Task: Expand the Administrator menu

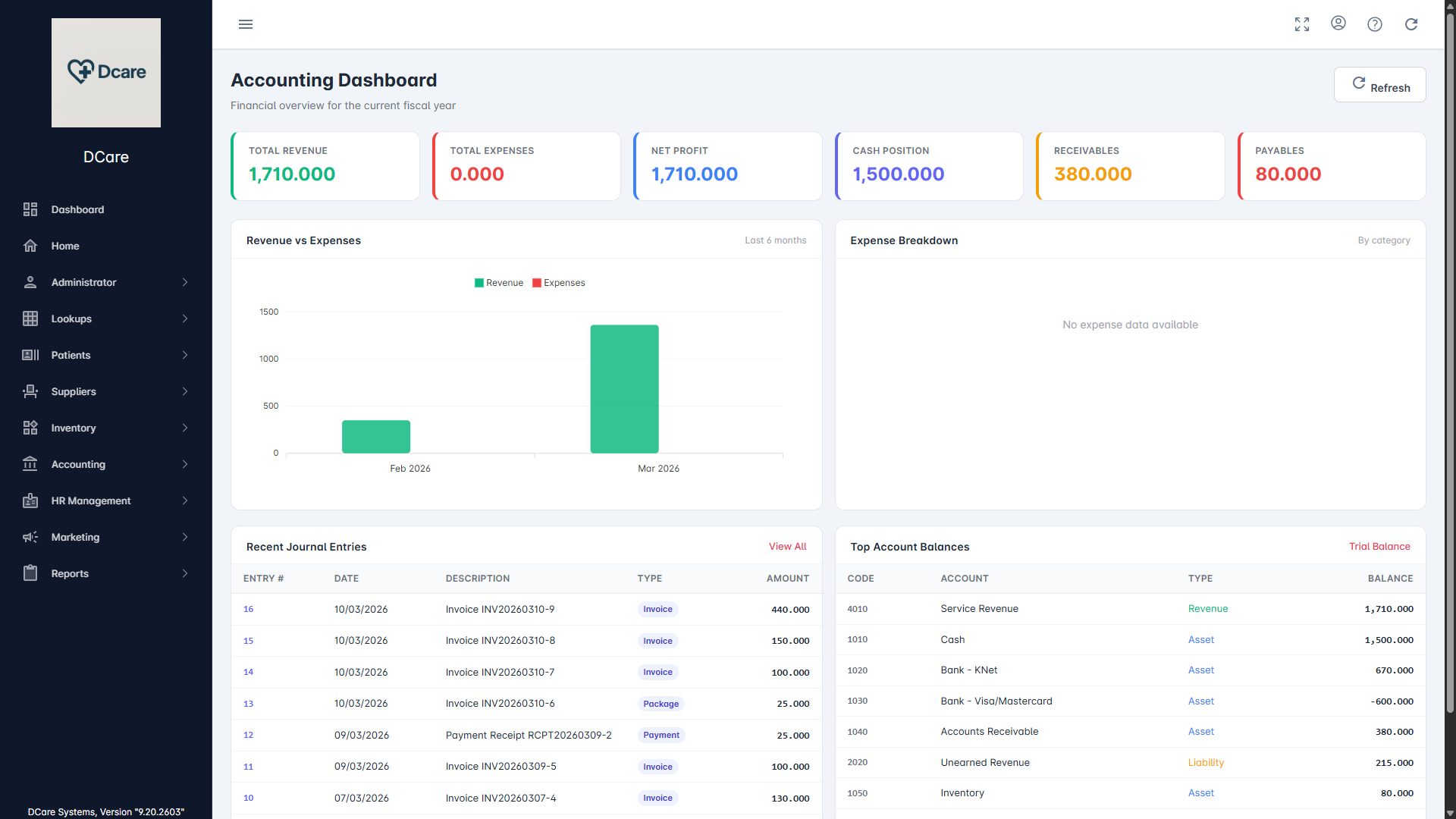Action: (x=185, y=282)
